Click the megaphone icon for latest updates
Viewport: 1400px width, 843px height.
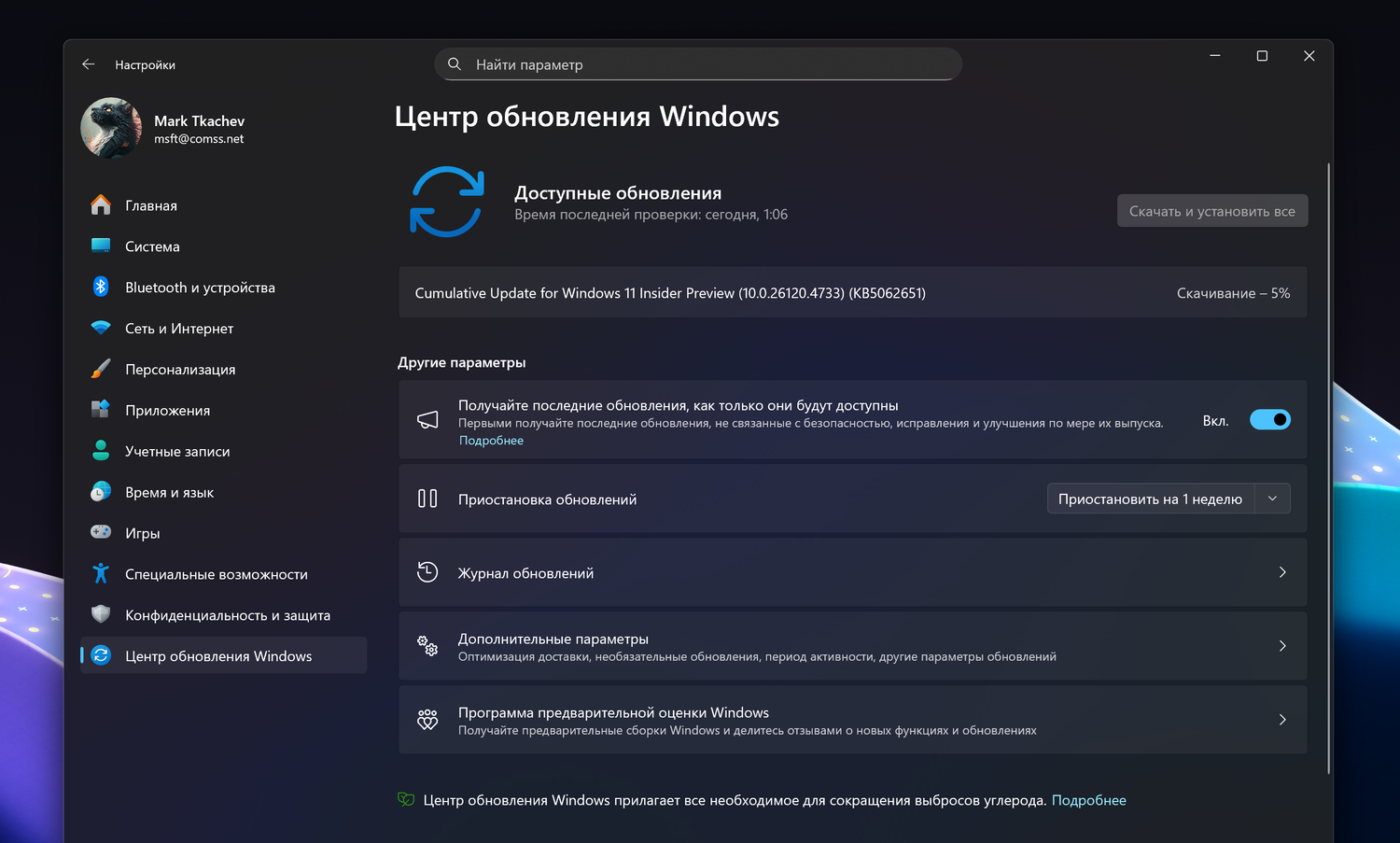(427, 420)
